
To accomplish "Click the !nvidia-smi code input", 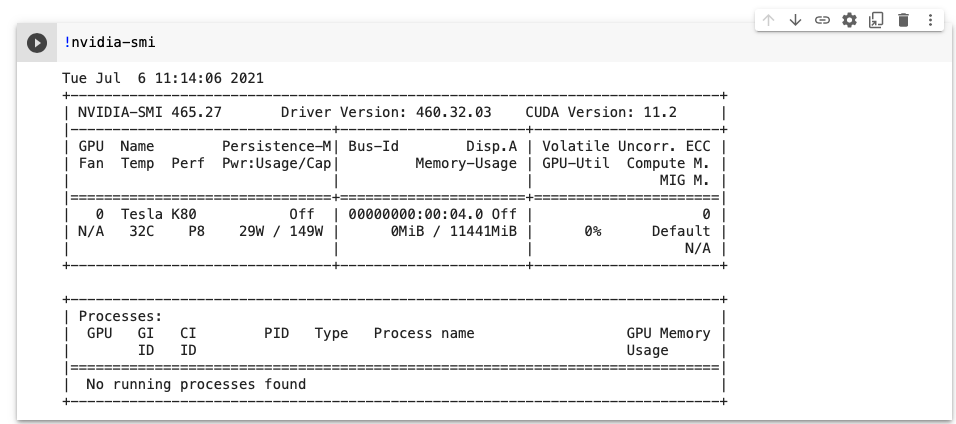I will tap(503, 43).
